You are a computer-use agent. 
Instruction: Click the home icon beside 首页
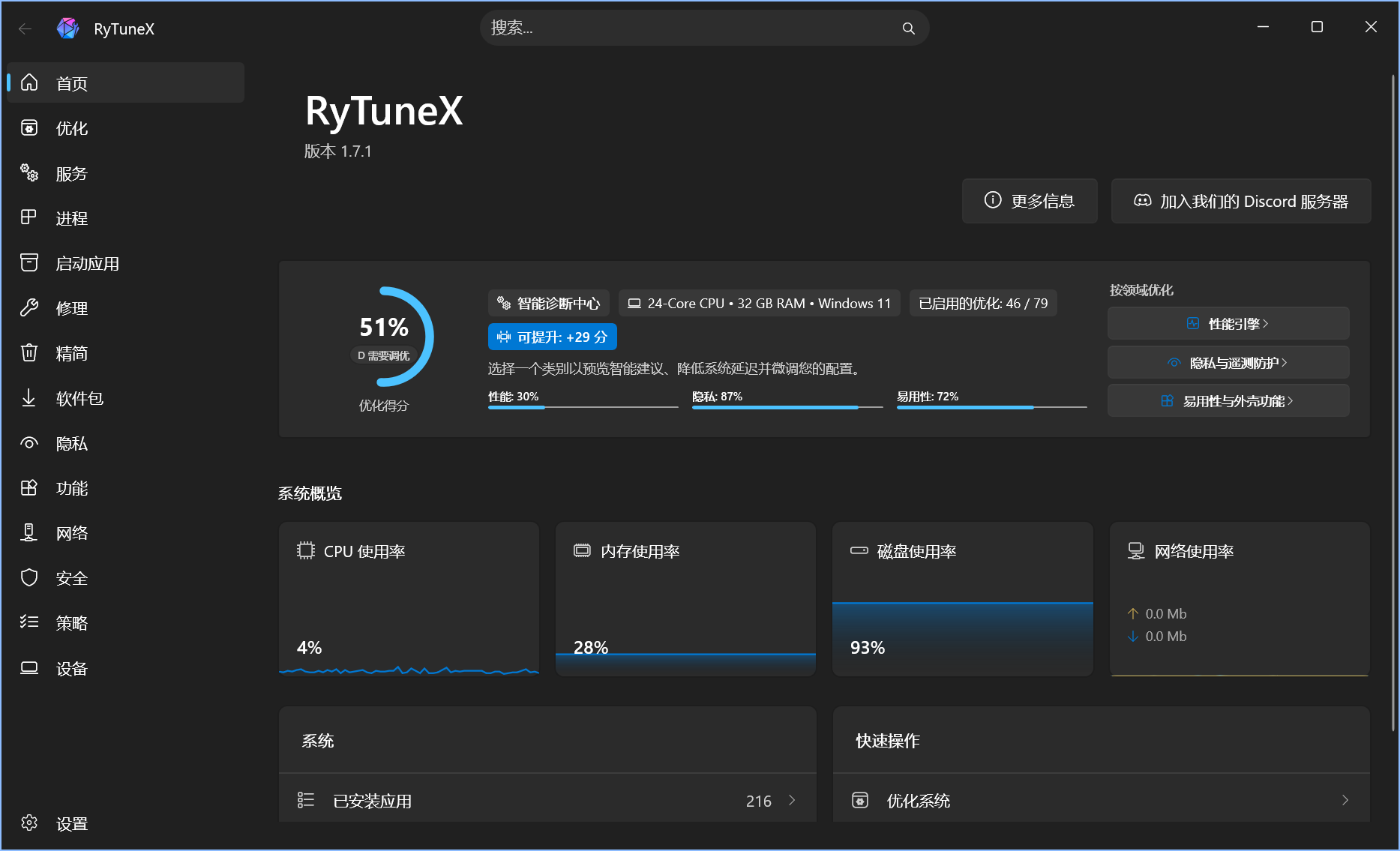29,82
